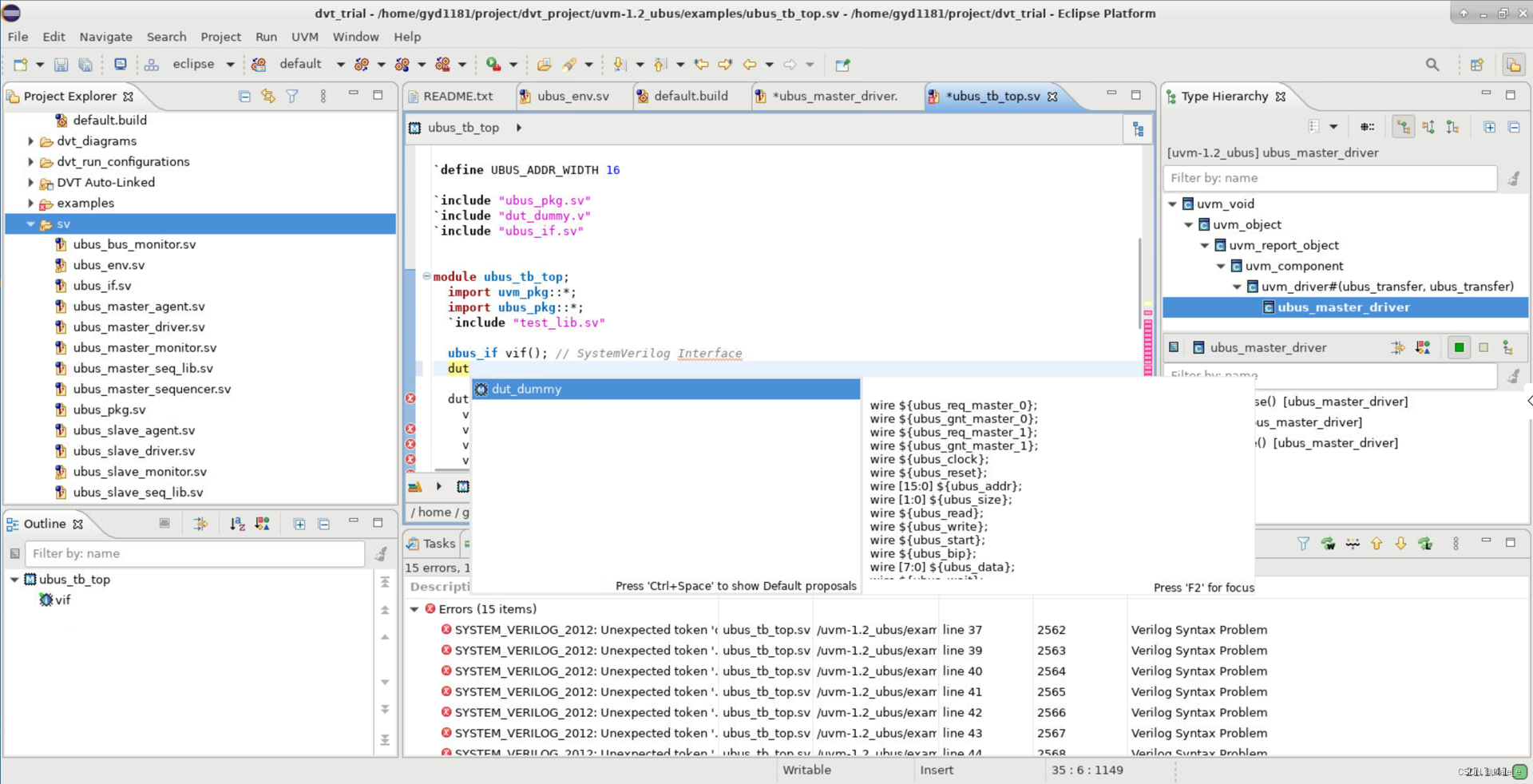This screenshot has width=1533, height=784.
Task: Open Project Explorer filter funnel icon
Action: tap(292, 96)
